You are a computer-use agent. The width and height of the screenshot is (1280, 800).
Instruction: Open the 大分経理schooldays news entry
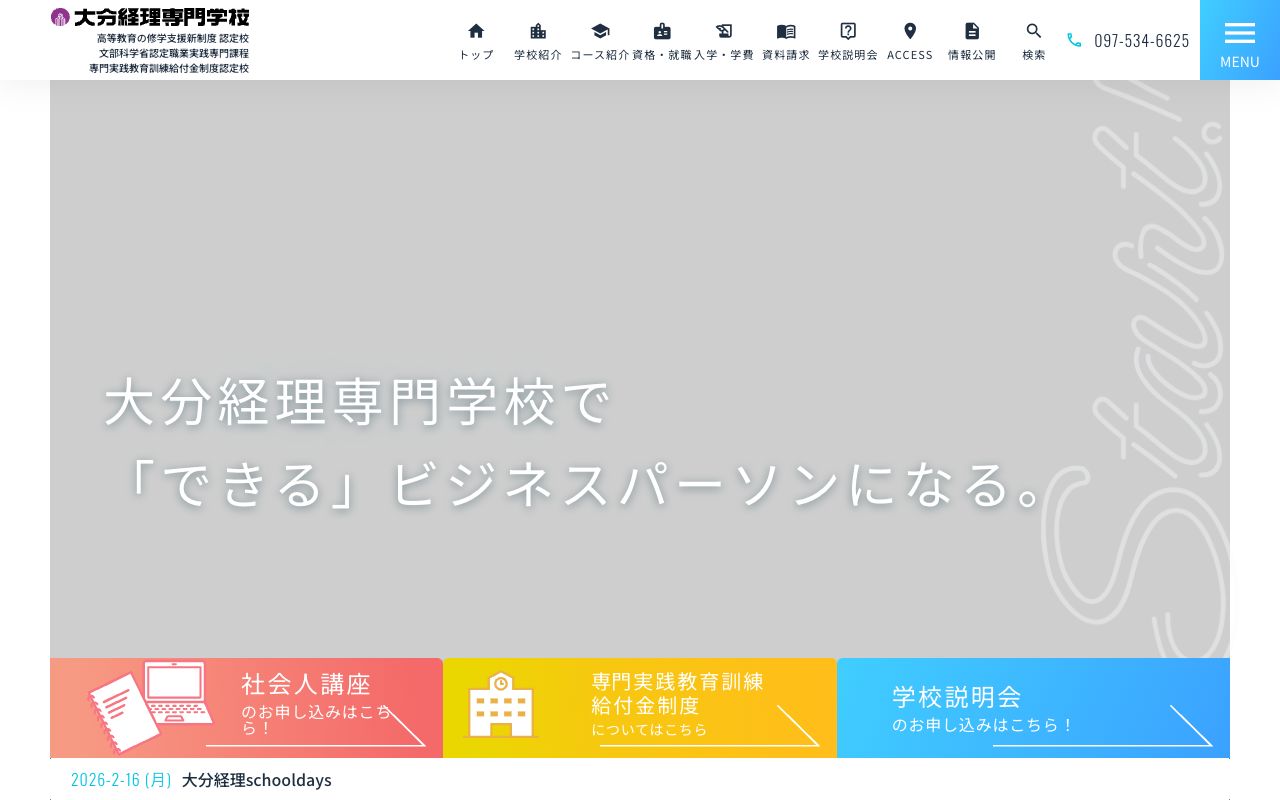[x=256, y=779]
